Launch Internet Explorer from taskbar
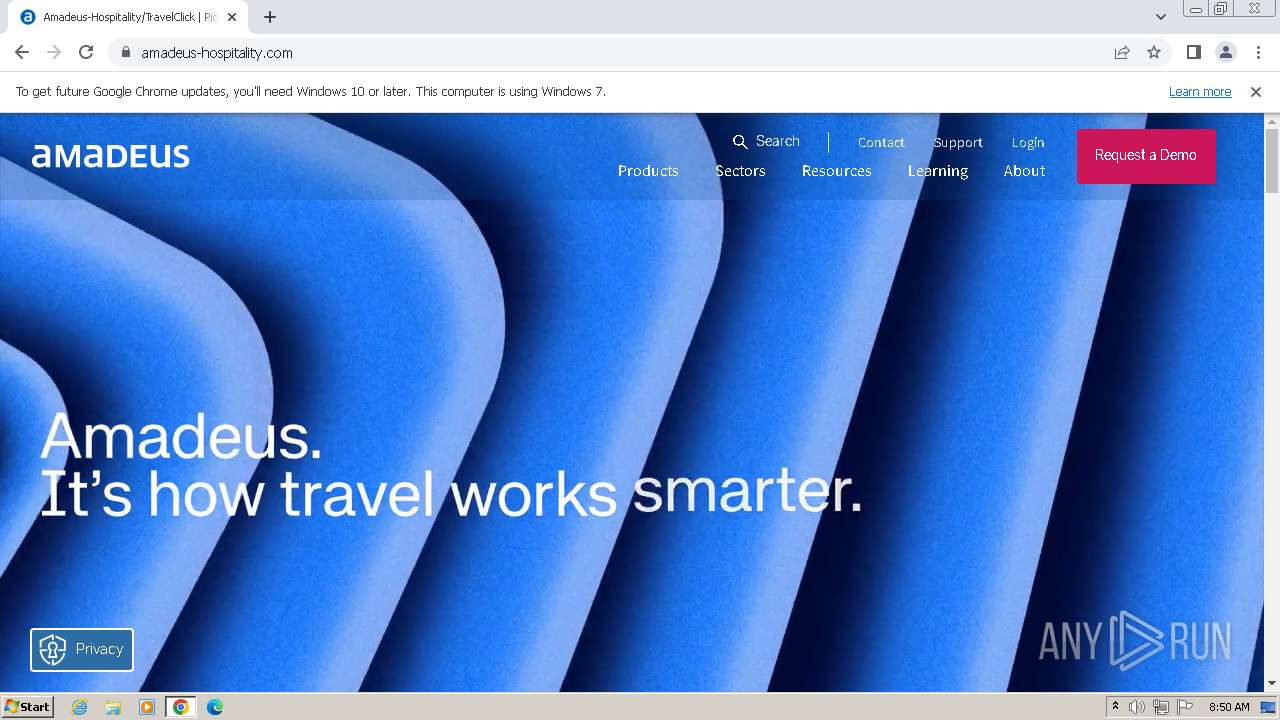 coord(80,707)
